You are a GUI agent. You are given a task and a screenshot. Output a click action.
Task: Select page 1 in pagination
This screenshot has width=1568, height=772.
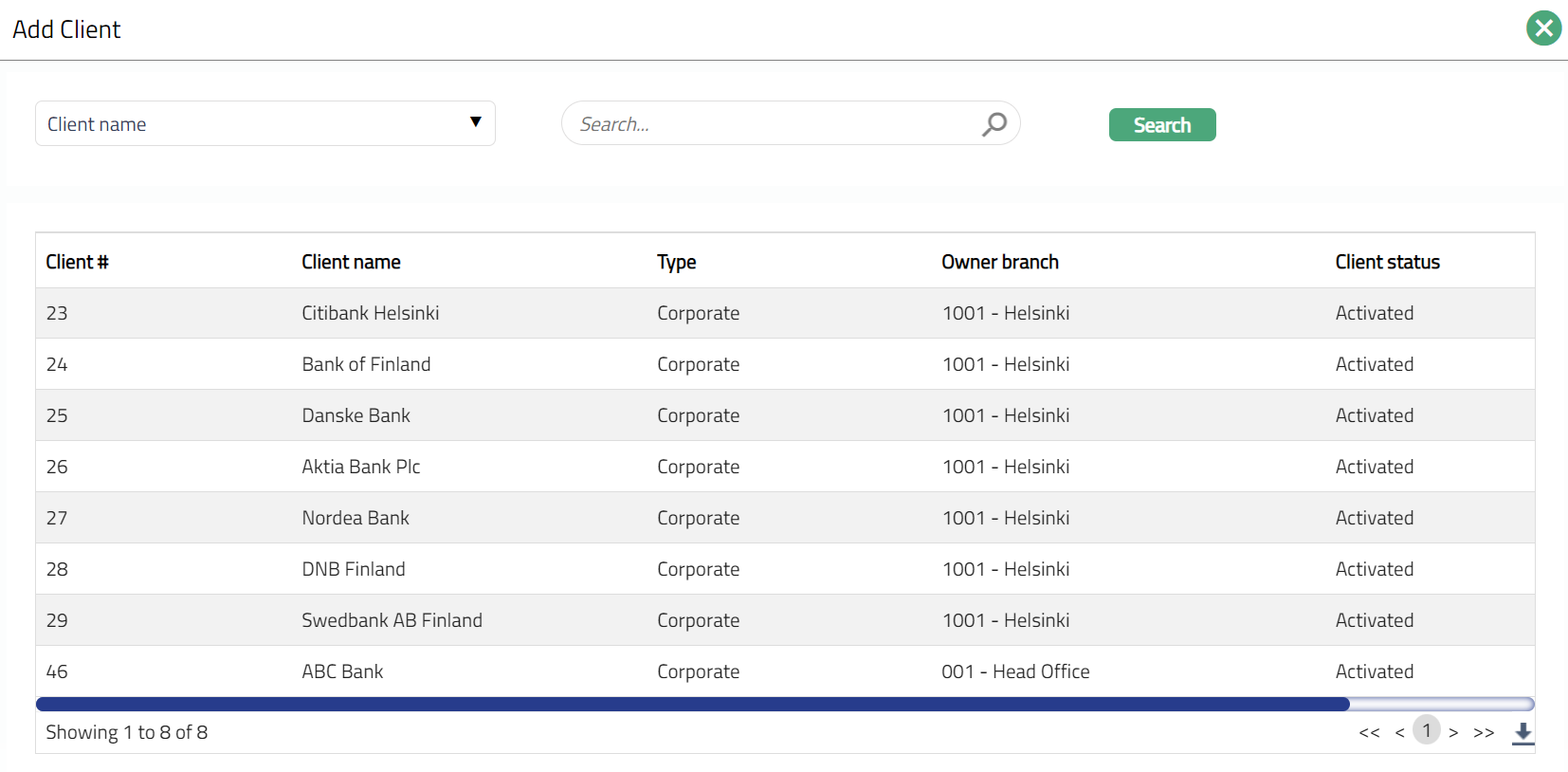pos(1426,730)
